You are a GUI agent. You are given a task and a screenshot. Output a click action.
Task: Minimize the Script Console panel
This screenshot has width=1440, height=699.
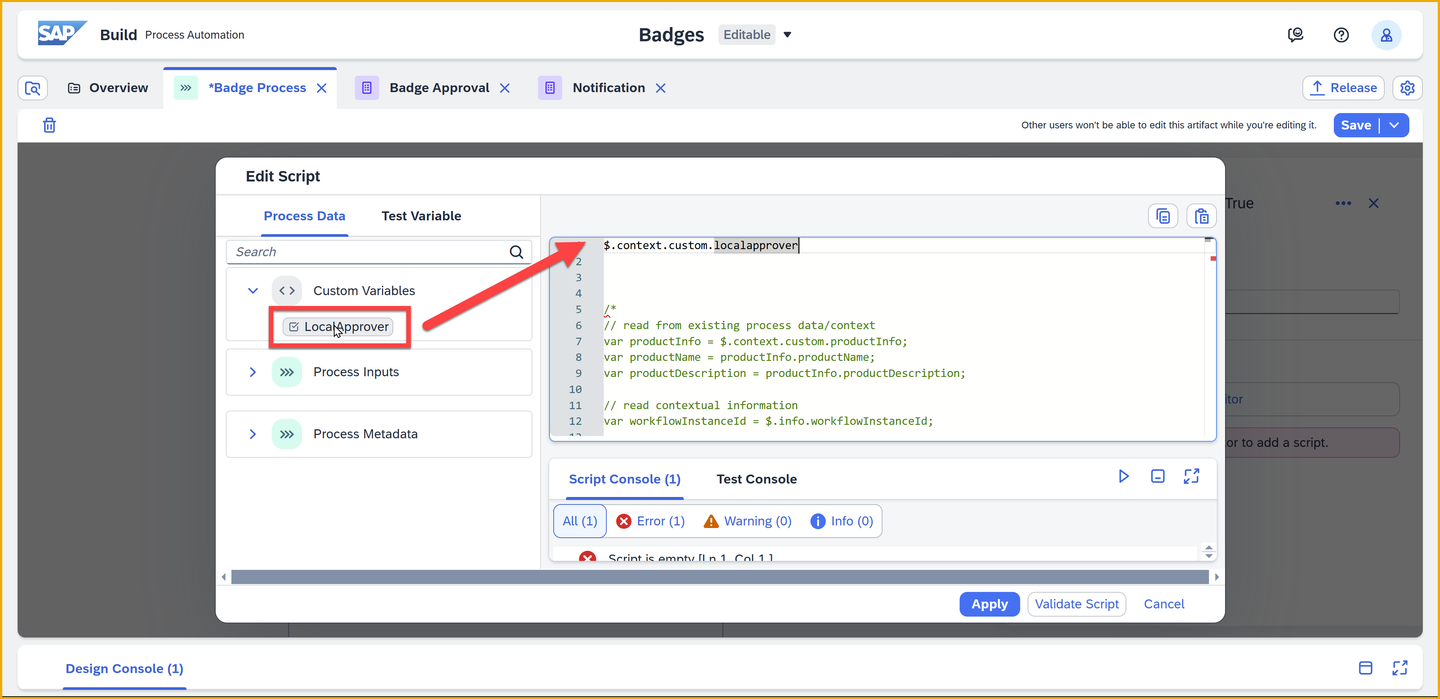click(1157, 477)
